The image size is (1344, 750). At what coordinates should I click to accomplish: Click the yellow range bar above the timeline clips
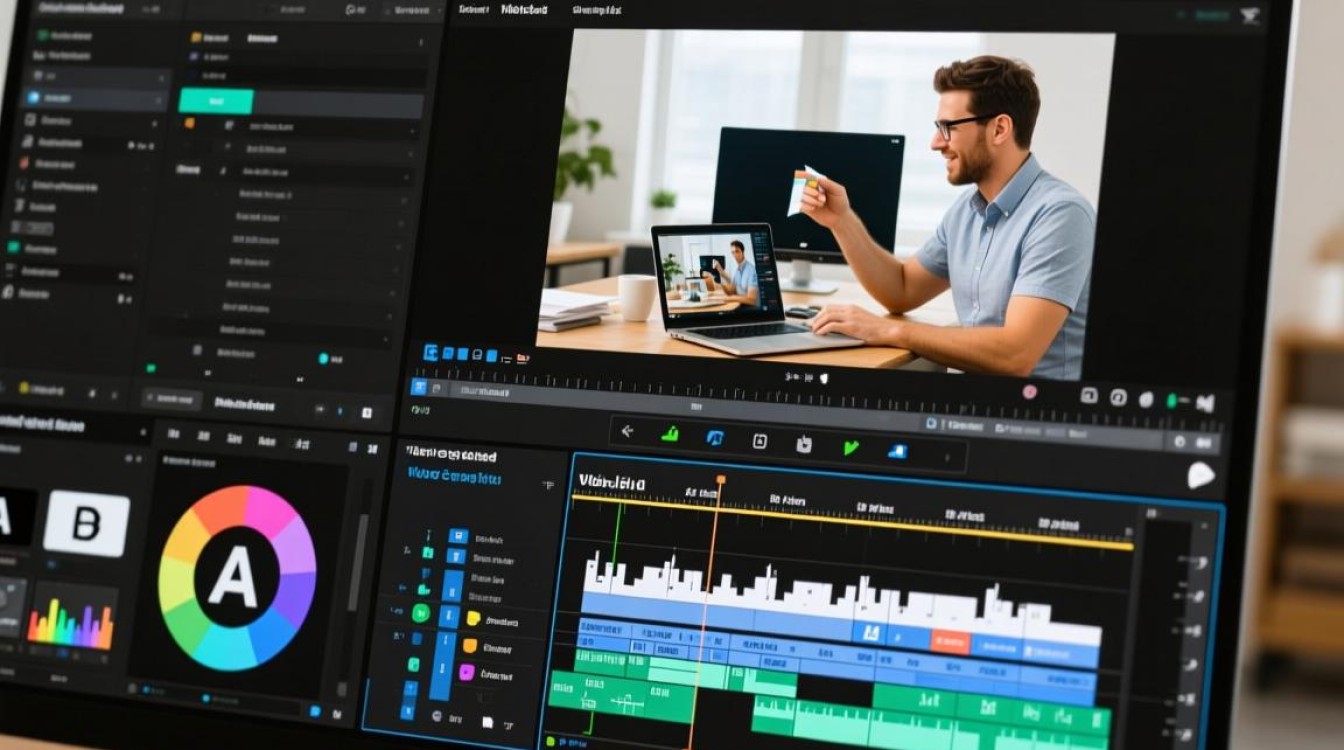[853, 521]
